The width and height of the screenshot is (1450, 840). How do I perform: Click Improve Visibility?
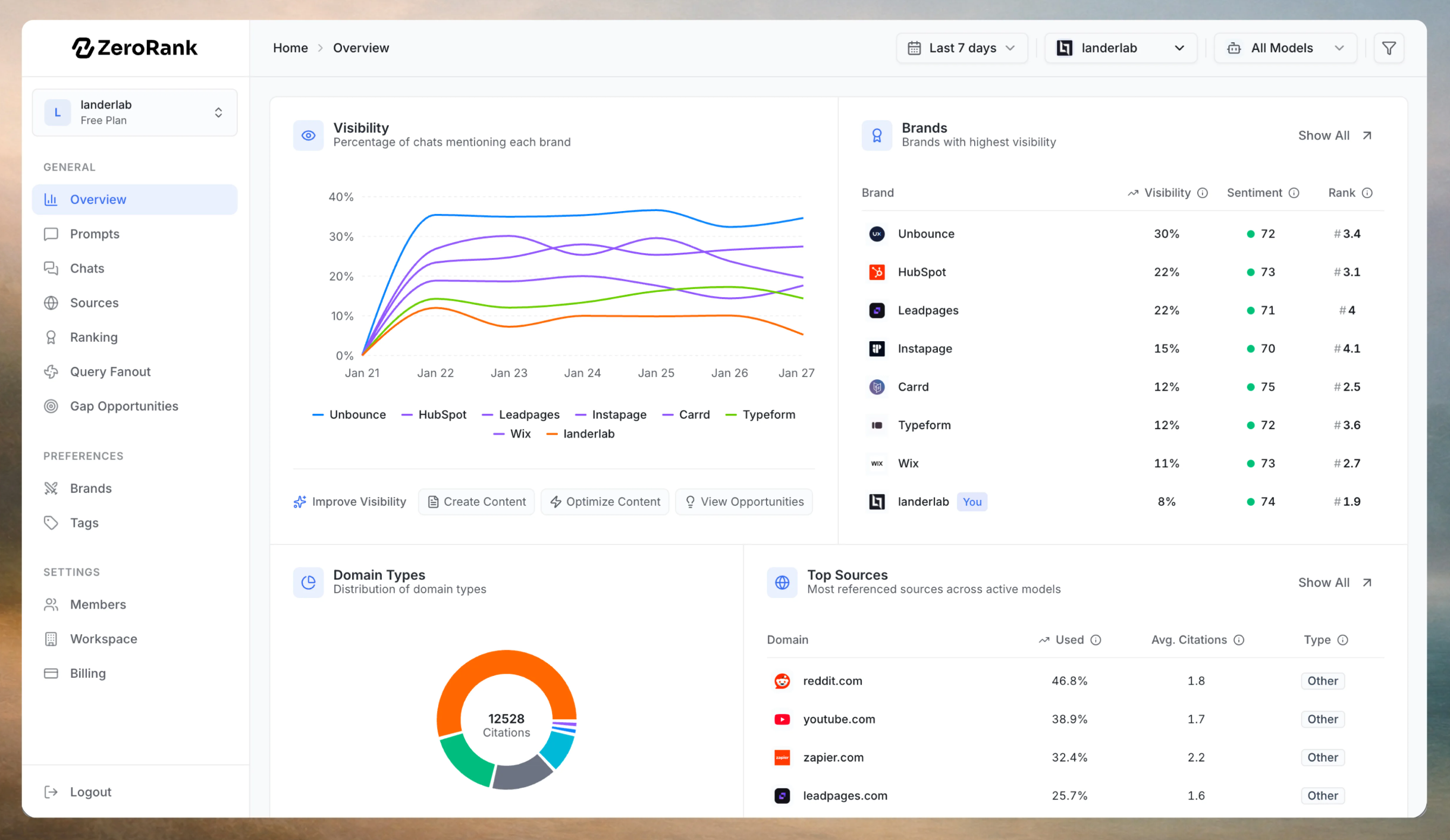click(x=350, y=502)
